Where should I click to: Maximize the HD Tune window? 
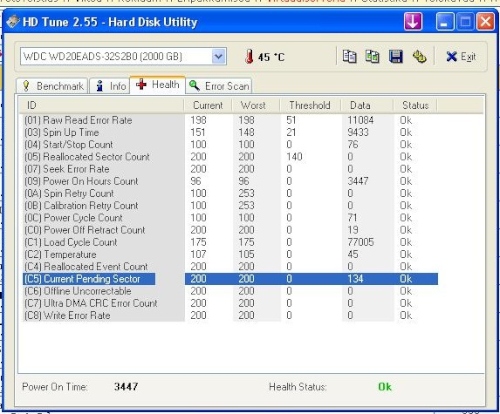click(465, 22)
